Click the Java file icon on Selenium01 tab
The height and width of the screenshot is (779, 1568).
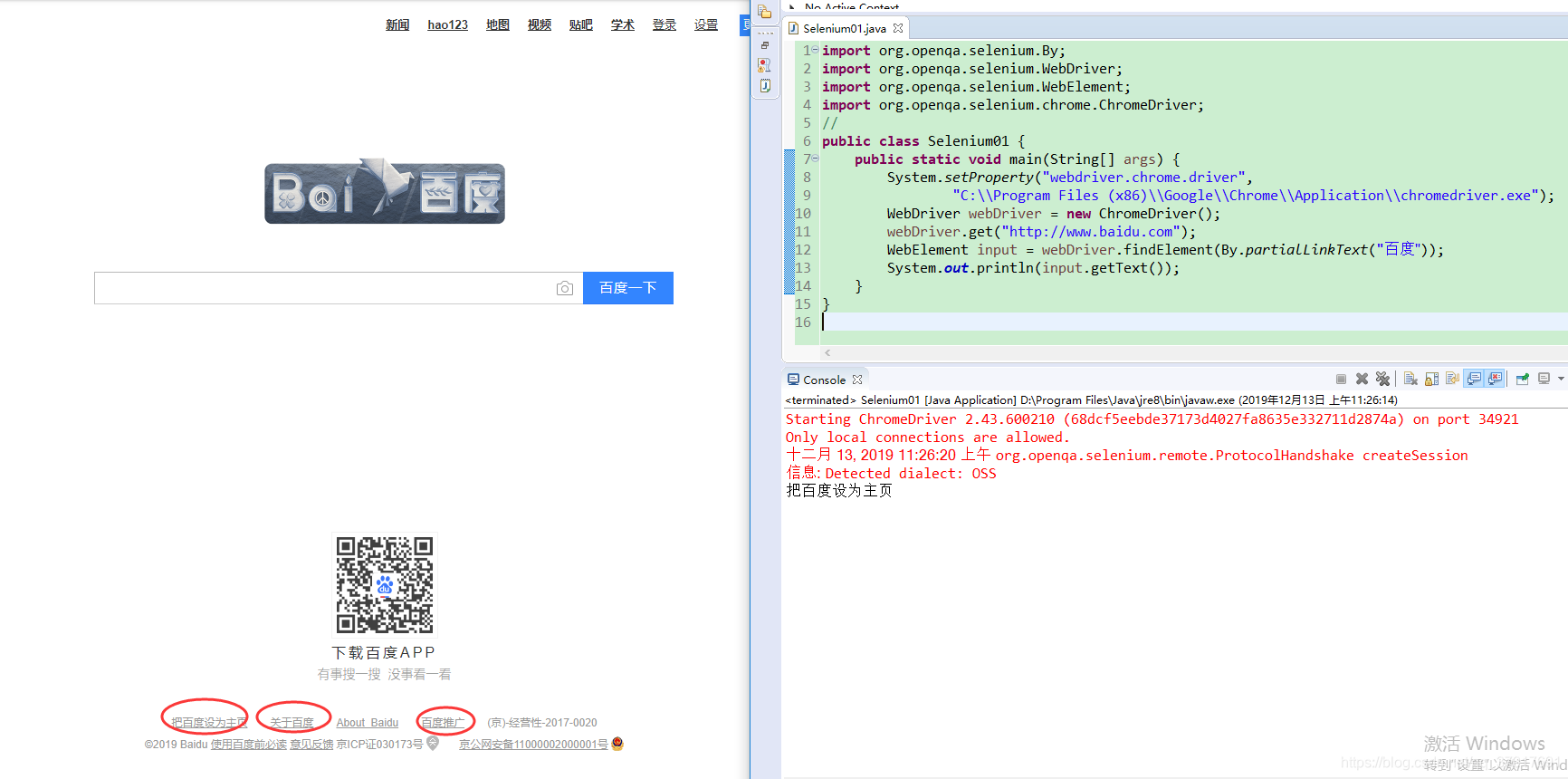(x=793, y=28)
